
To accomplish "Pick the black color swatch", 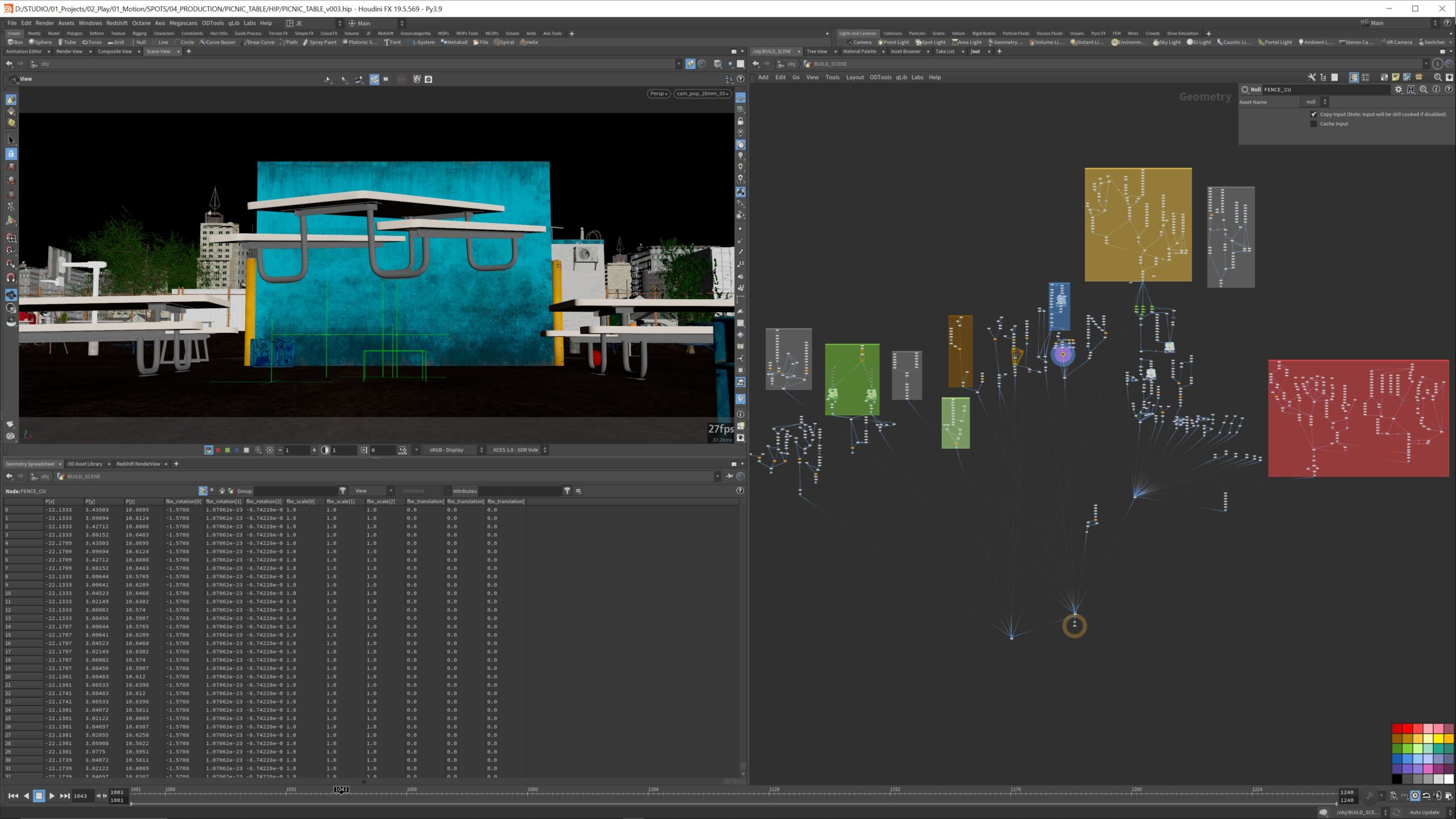I will click(x=1396, y=779).
